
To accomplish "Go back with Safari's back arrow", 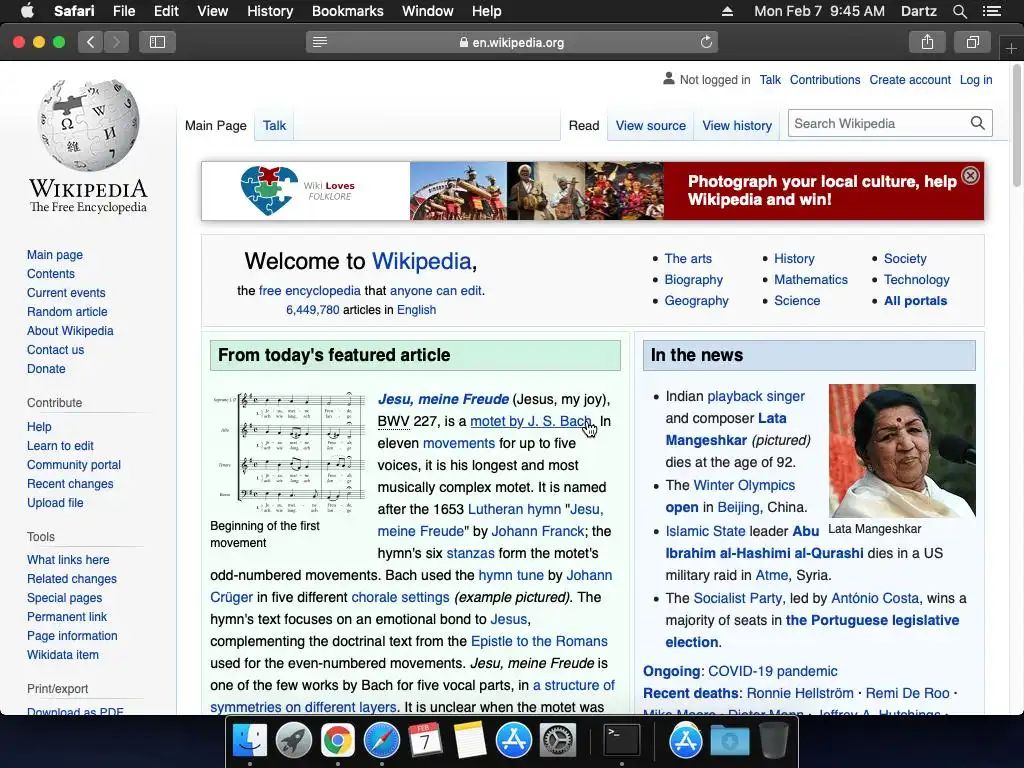I will pyautogui.click(x=91, y=42).
